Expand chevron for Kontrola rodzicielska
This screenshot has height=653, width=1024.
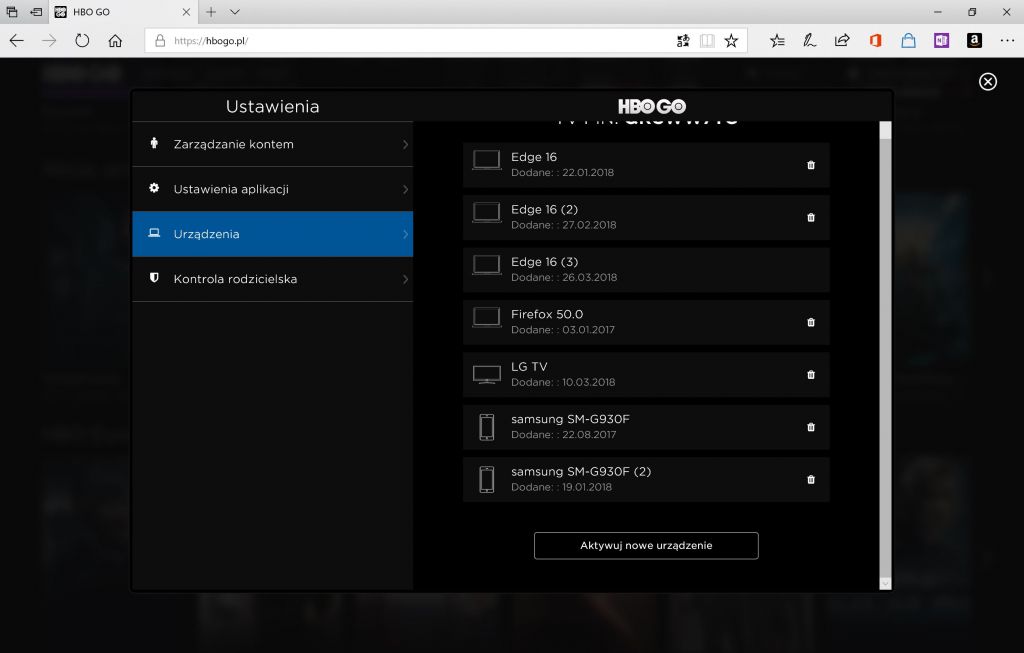point(405,279)
